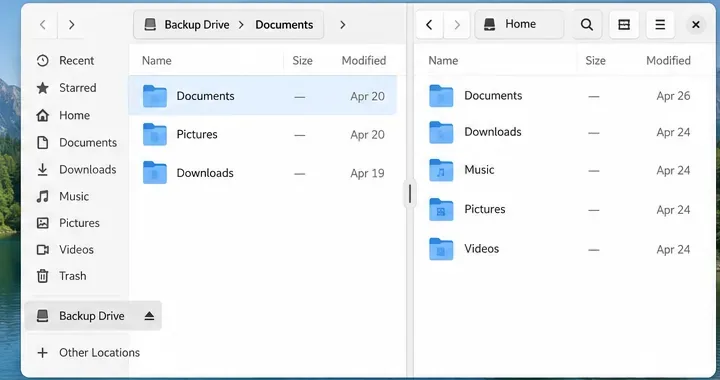Click Apr 26 date in right pane
720x380 pixels.
click(x=673, y=96)
